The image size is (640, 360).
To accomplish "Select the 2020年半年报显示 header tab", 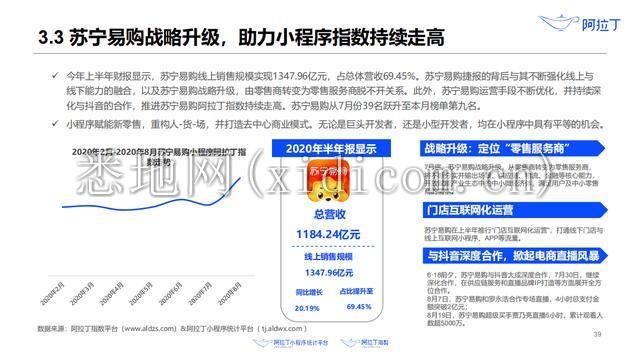I will click(331, 149).
